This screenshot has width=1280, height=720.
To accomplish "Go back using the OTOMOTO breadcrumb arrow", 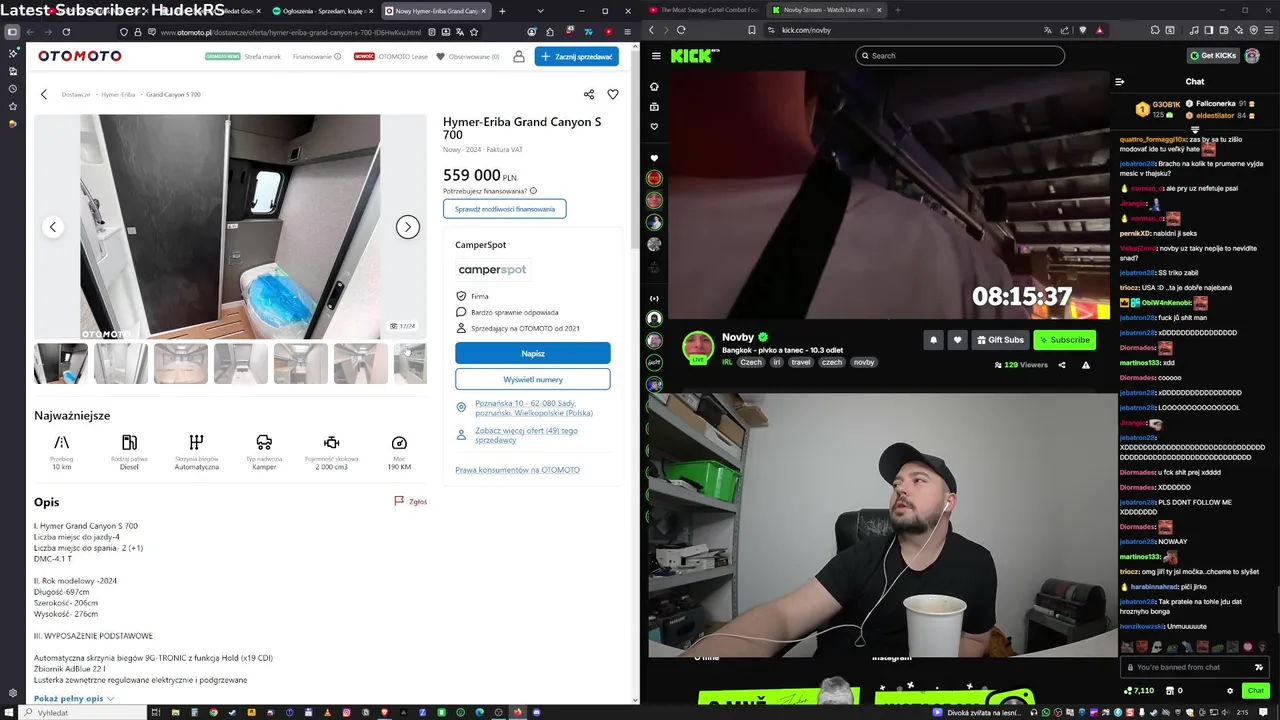I will click(x=44, y=94).
